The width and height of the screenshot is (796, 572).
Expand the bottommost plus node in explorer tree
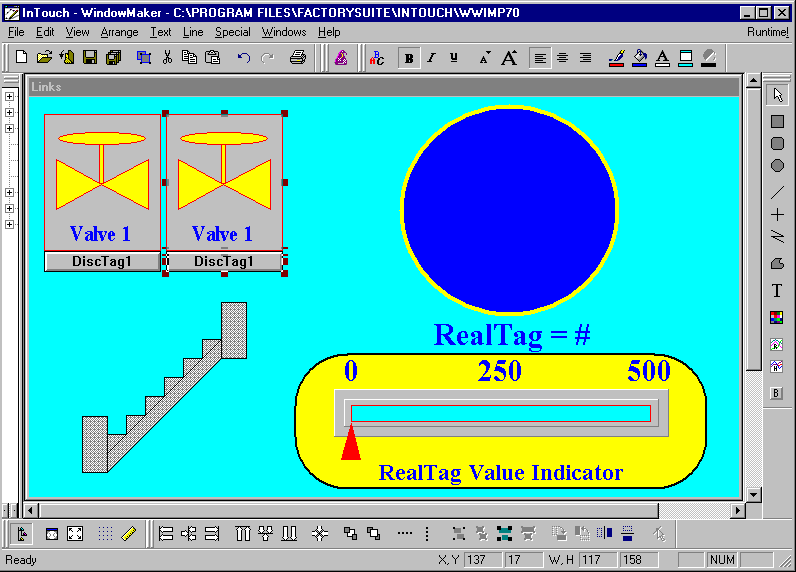[9, 224]
